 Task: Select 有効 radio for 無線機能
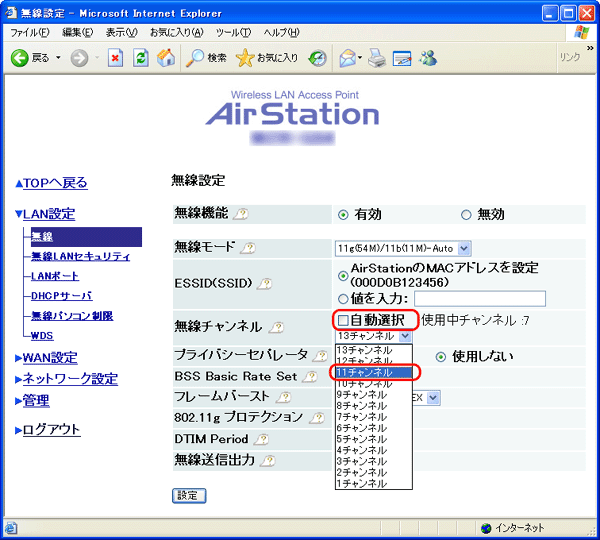(343, 215)
